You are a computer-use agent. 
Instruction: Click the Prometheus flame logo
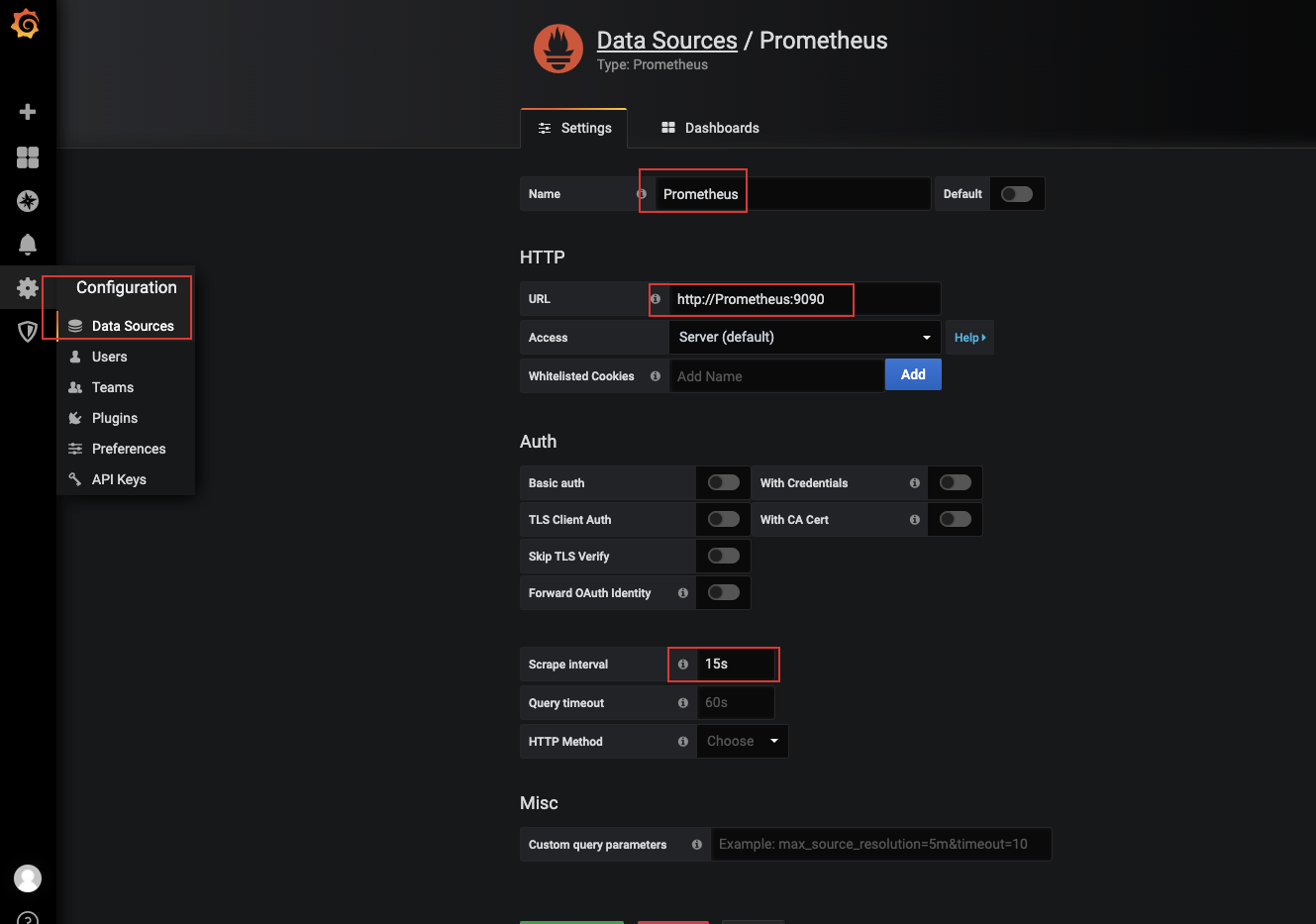[558, 49]
